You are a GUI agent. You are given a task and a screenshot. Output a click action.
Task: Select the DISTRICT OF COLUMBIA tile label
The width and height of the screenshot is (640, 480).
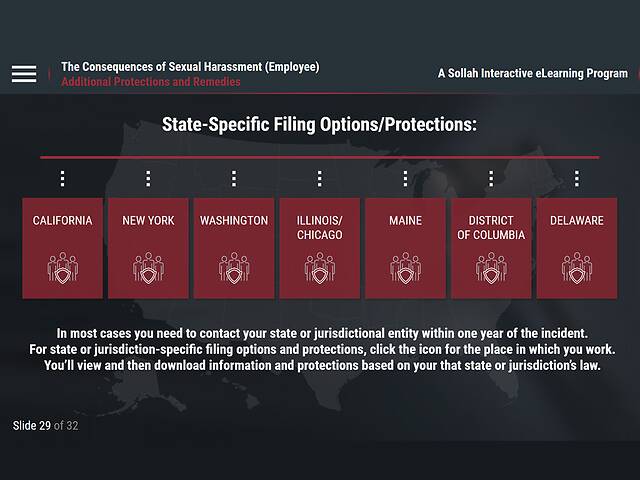pyautogui.click(x=491, y=227)
